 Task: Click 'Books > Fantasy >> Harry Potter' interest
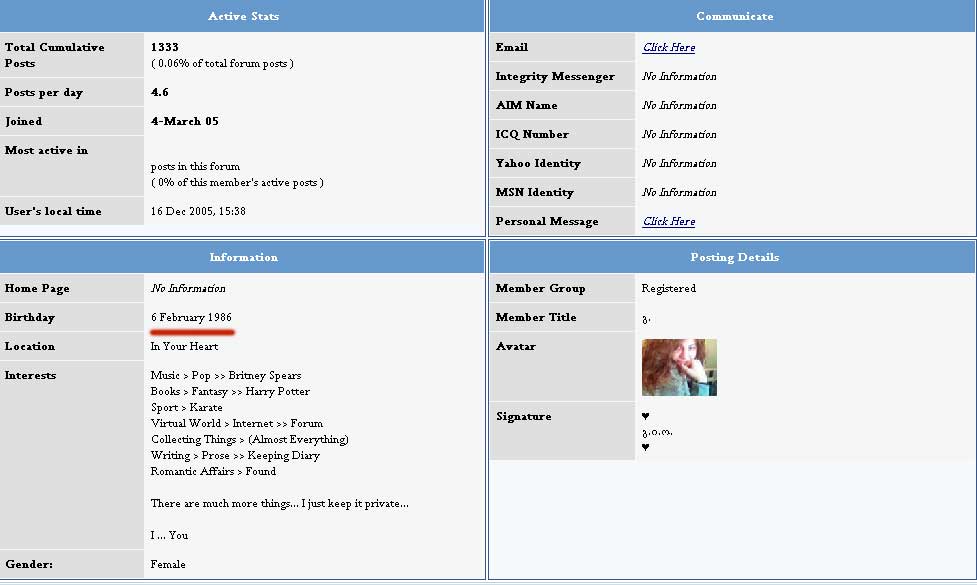[x=230, y=391]
